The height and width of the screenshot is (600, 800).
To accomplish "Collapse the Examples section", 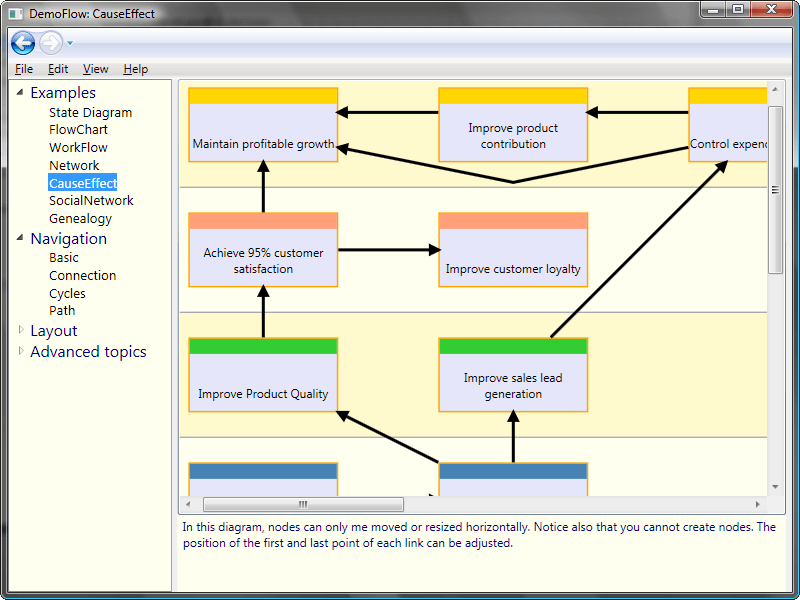I will tap(19, 92).
